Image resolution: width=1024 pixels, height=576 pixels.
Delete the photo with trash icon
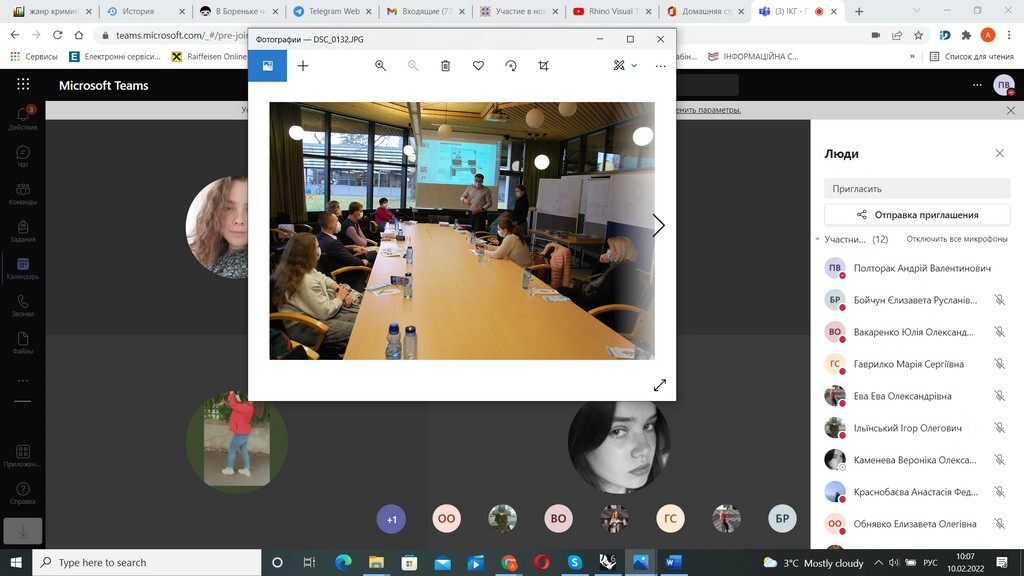445,65
